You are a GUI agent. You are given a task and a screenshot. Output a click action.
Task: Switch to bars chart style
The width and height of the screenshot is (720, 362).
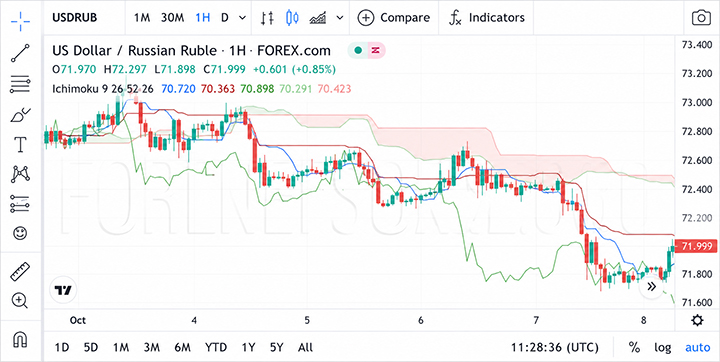tap(267, 18)
